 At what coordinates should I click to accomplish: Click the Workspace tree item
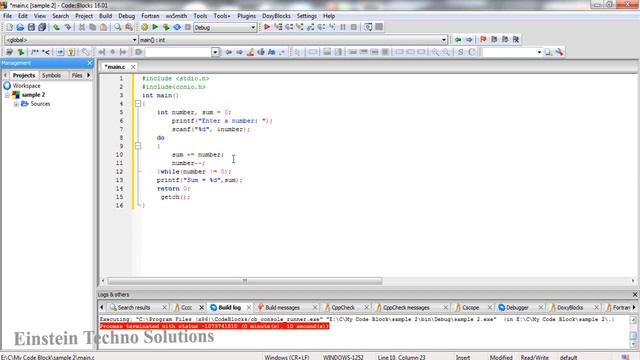click(x=27, y=86)
